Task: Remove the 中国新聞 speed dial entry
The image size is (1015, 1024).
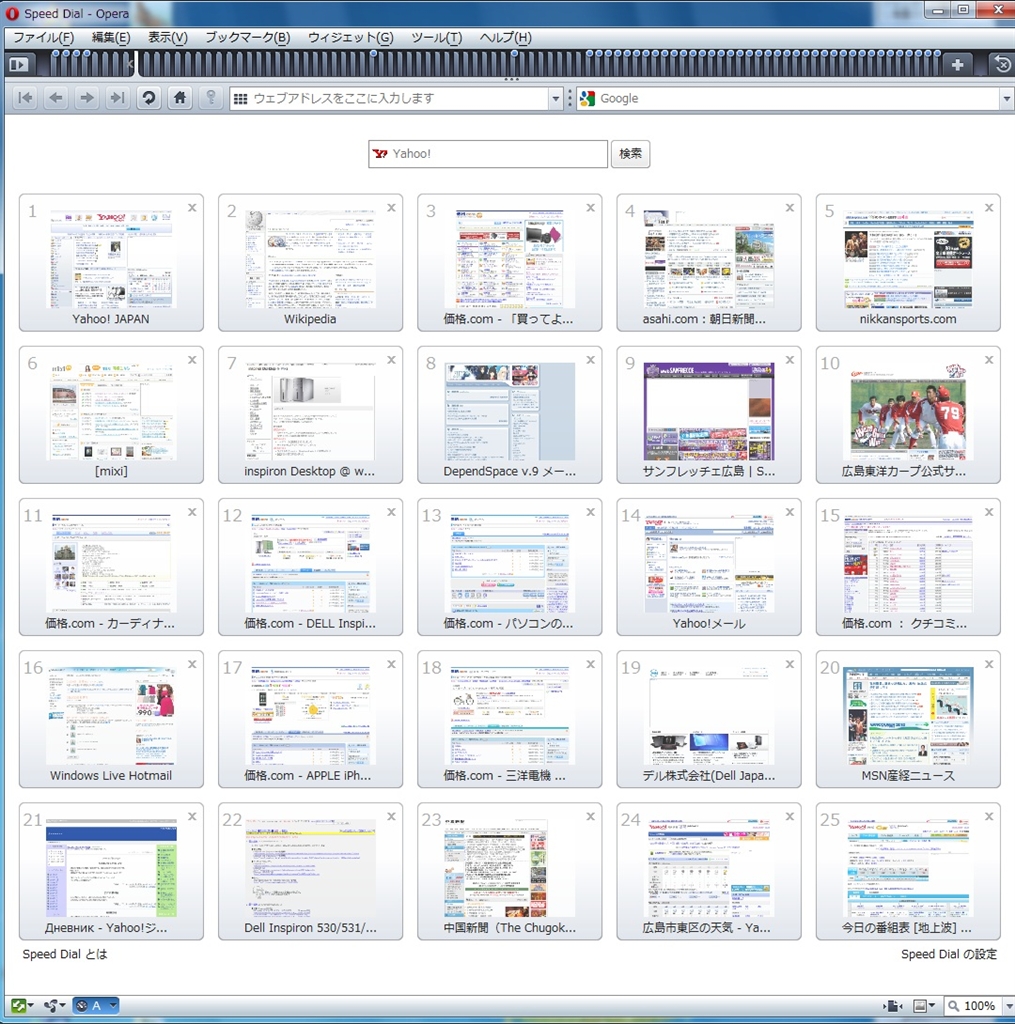Action: 590,816
